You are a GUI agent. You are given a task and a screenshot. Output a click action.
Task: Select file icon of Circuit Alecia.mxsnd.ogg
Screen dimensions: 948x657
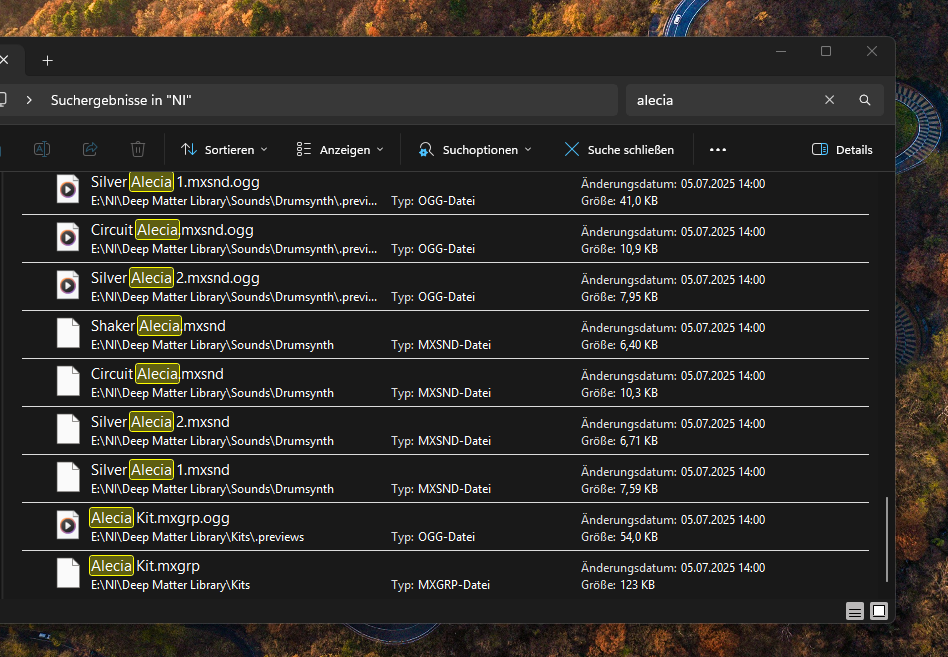click(x=68, y=237)
